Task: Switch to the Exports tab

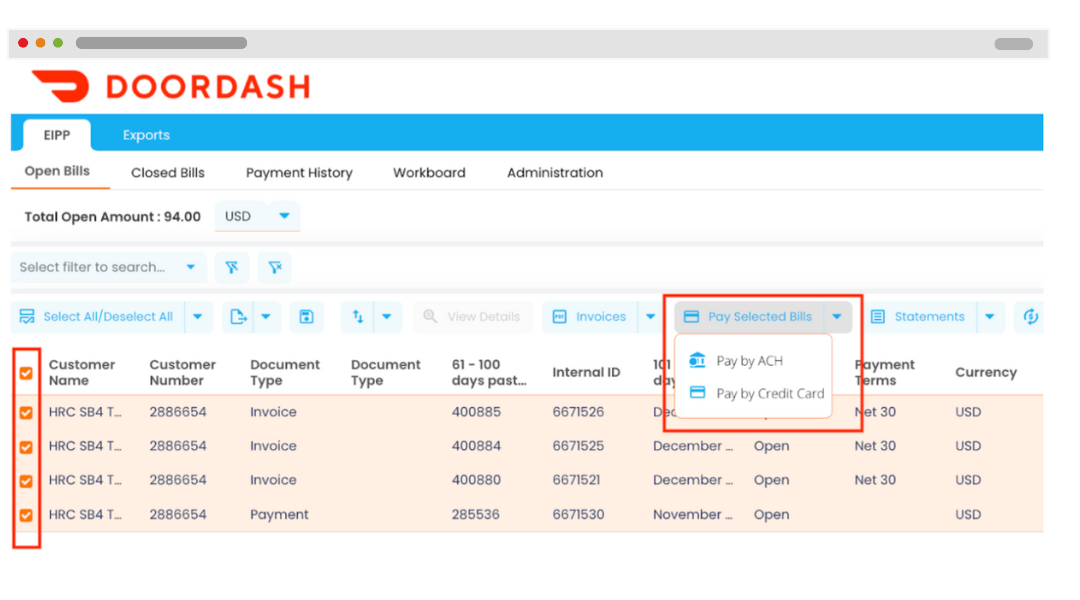Action: tap(146, 135)
